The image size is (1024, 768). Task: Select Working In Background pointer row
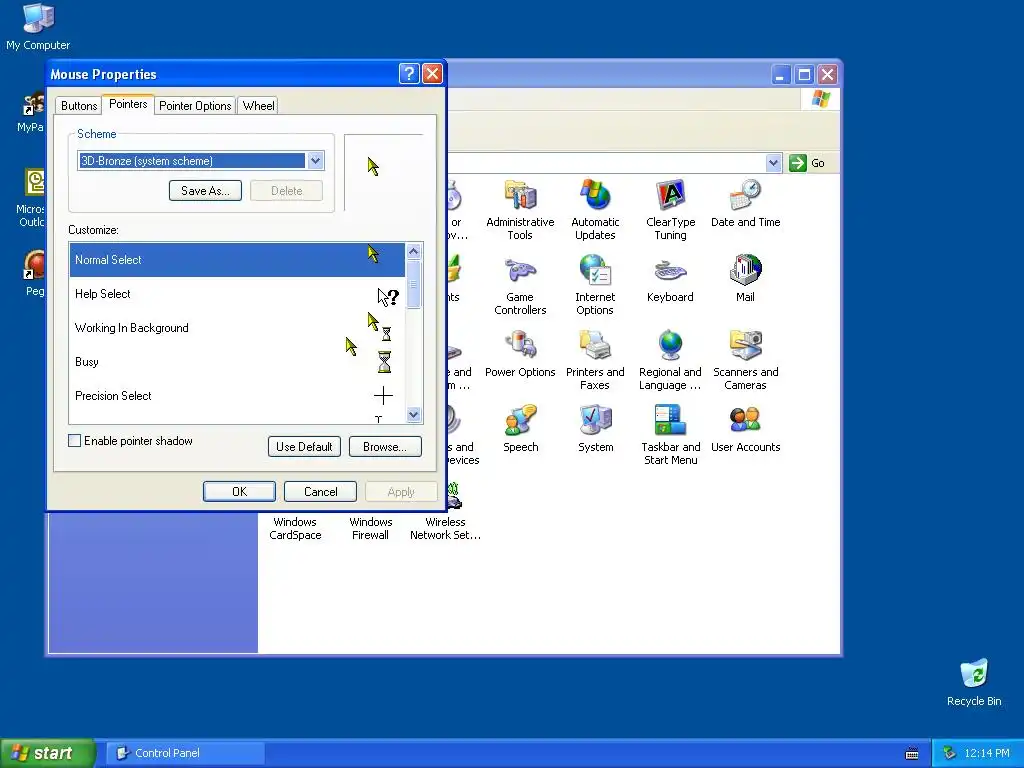[237, 328]
